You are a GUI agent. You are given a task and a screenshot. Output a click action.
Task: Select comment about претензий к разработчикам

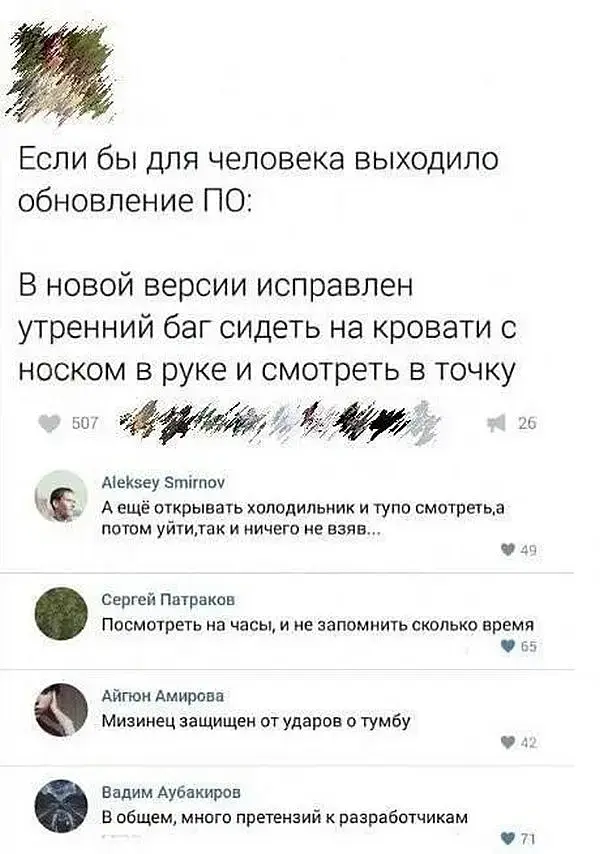pyautogui.click(x=285, y=817)
